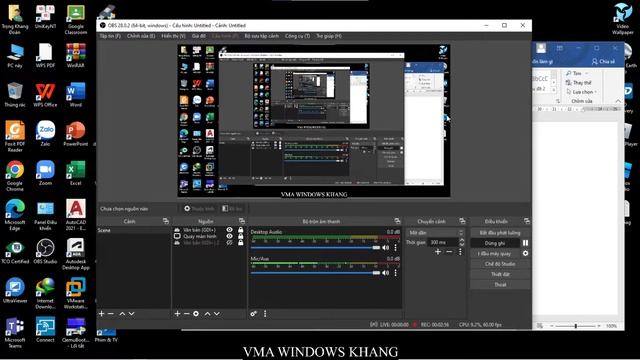Remove the selected scene with the minus icon

click(111, 313)
